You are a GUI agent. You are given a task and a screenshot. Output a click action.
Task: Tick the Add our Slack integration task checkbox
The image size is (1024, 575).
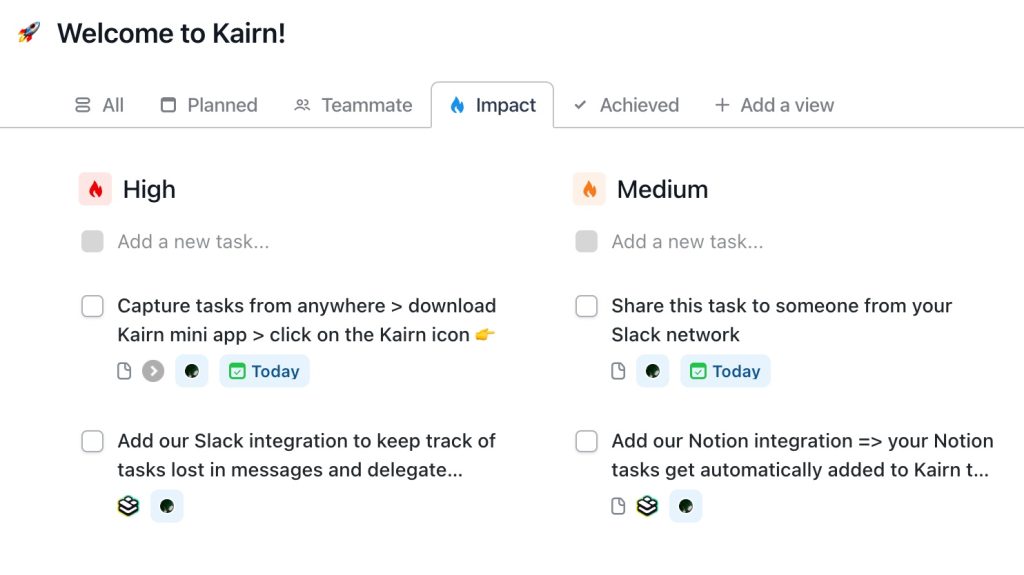[93, 441]
